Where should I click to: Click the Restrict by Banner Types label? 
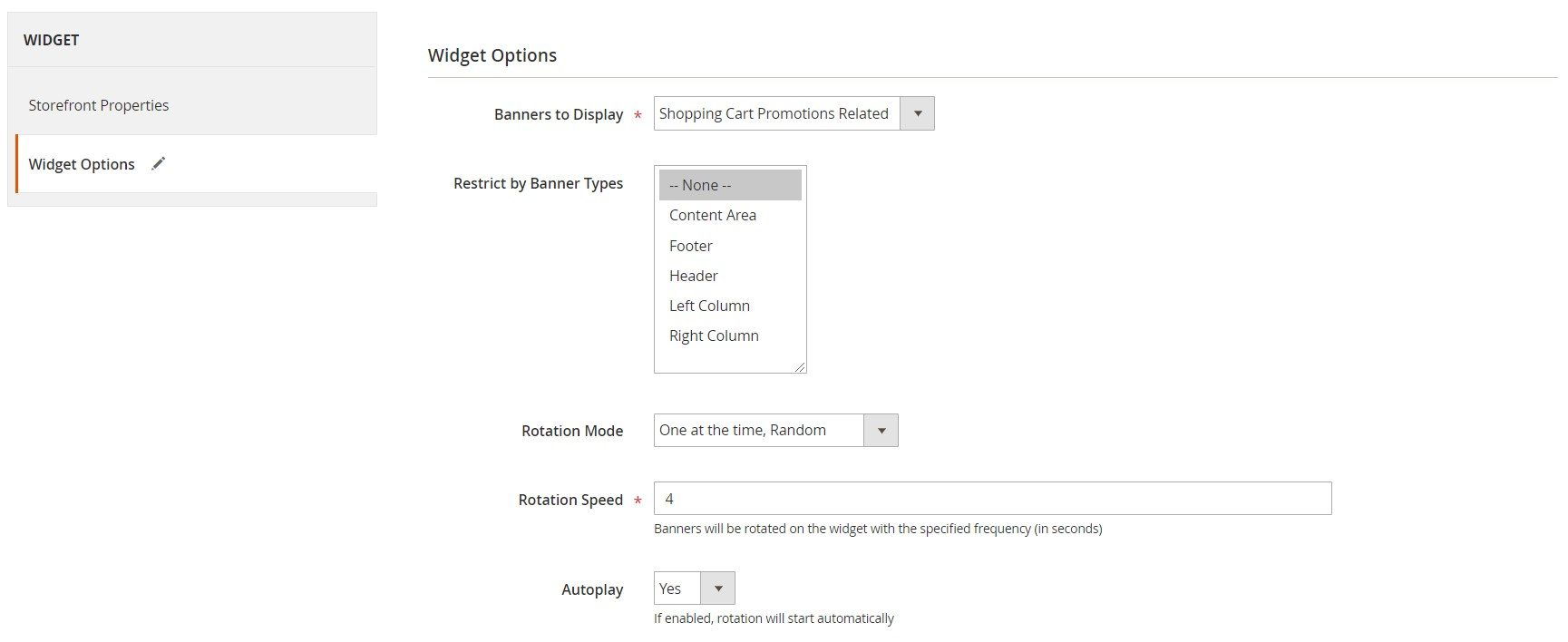(538, 183)
